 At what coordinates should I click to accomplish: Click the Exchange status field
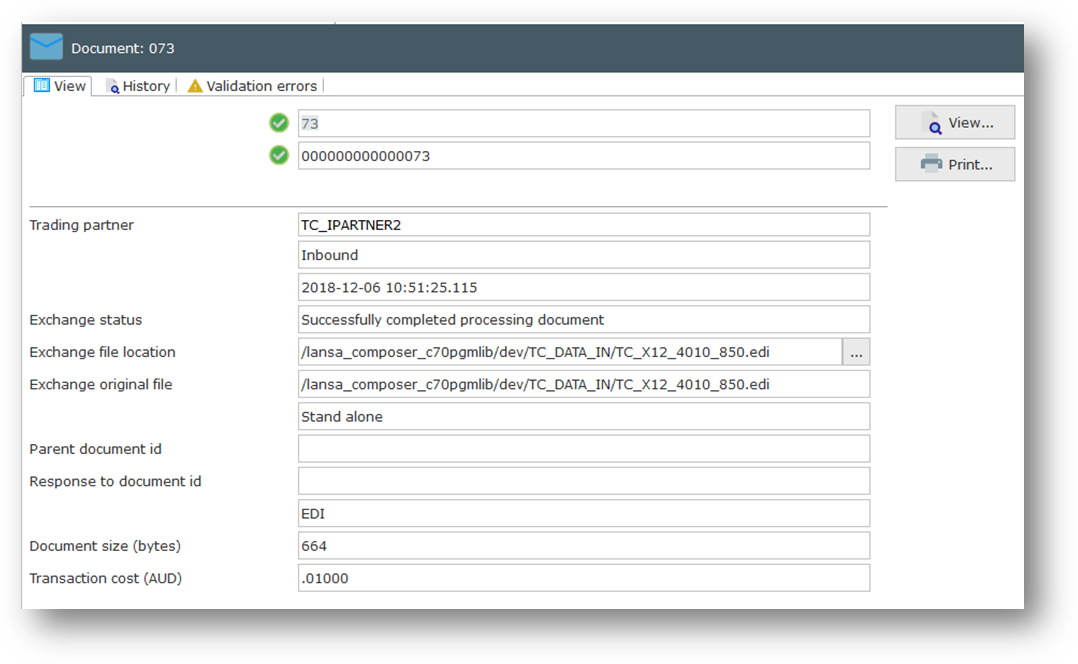(583, 320)
